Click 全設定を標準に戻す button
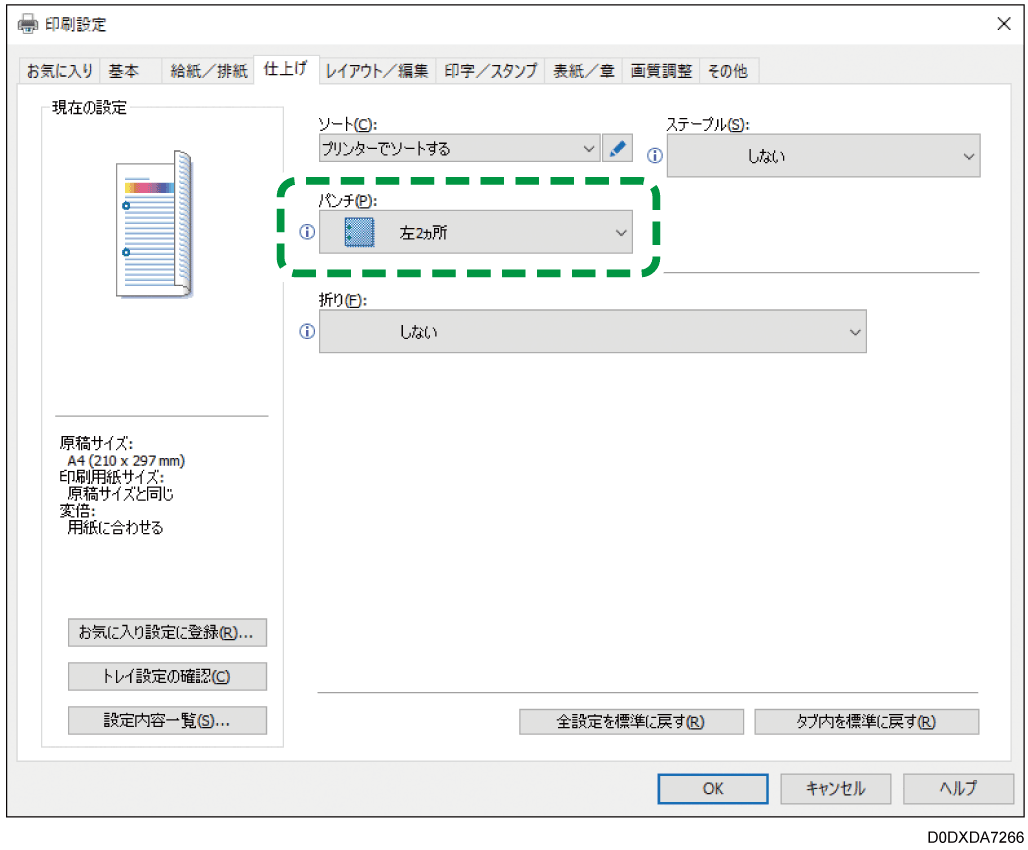The image size is (1028, 850). click(x=631, y=721)
